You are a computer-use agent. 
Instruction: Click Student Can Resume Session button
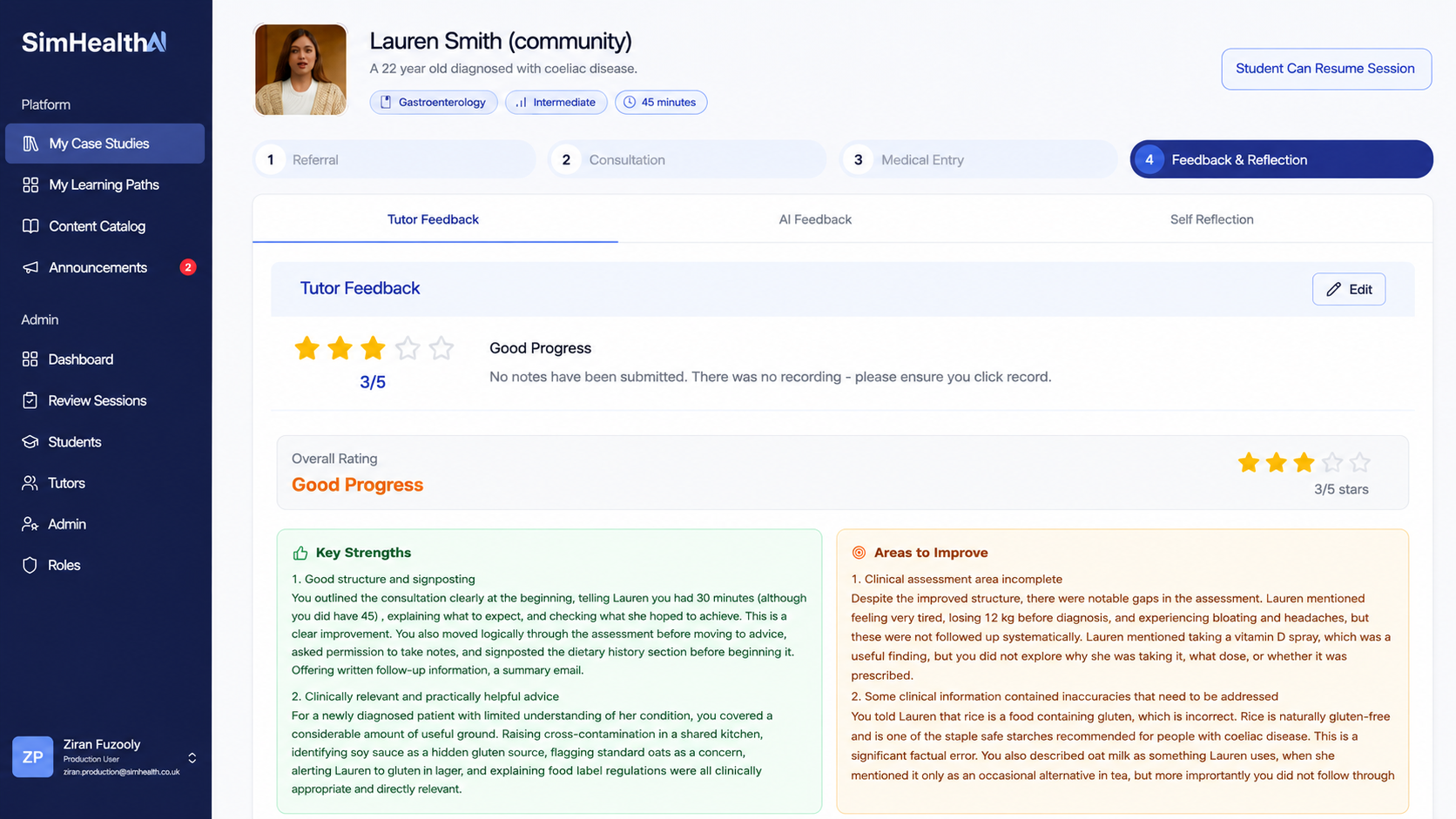click(1326, 69)
